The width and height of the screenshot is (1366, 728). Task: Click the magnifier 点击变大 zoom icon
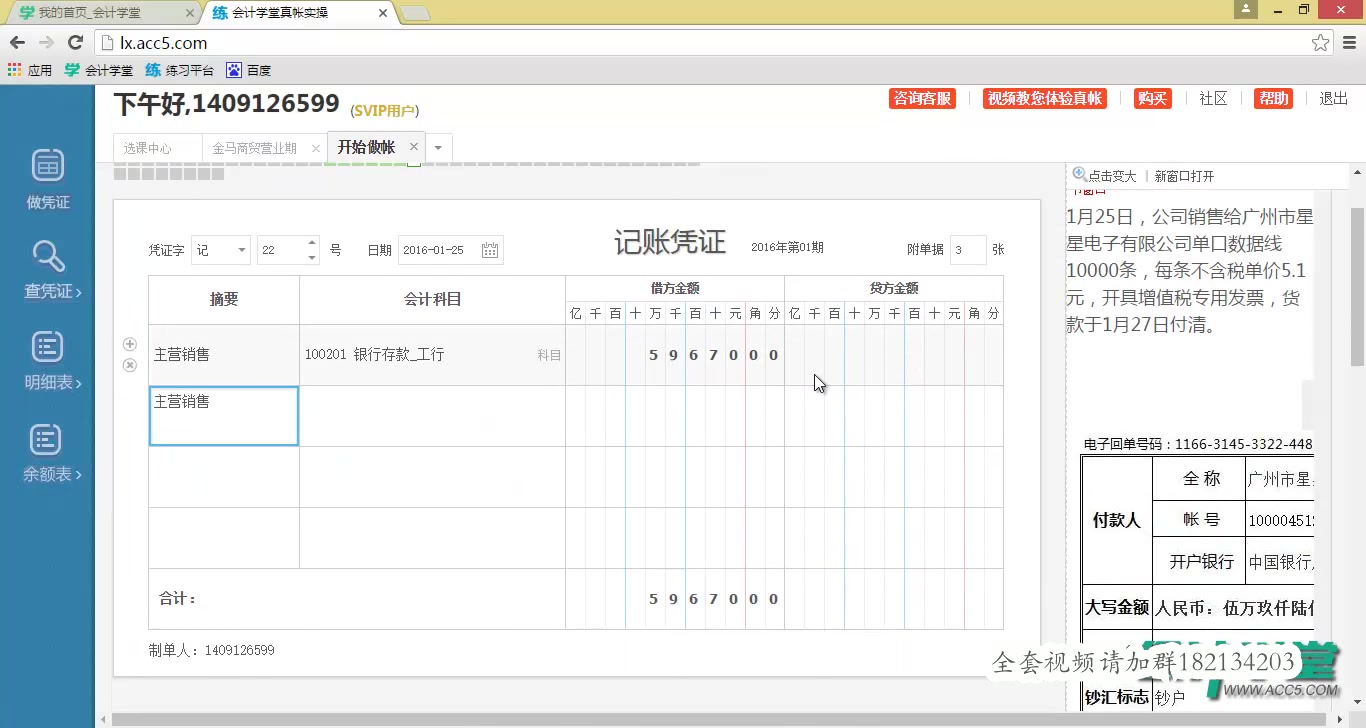coord(1076,173)
